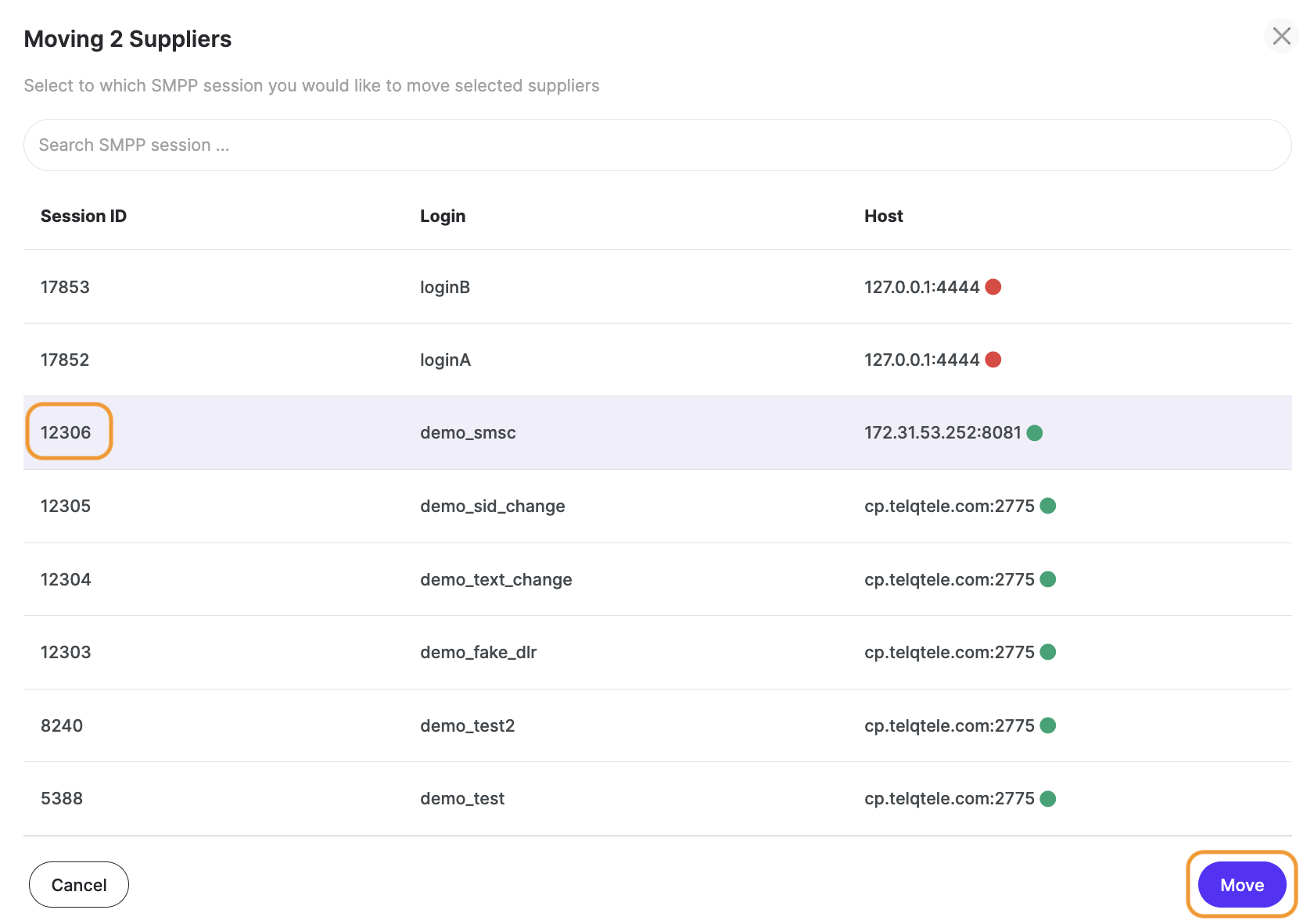
Task: Click green status dot on demo_fake_dlr row
Action: [x=1048, y=652]
